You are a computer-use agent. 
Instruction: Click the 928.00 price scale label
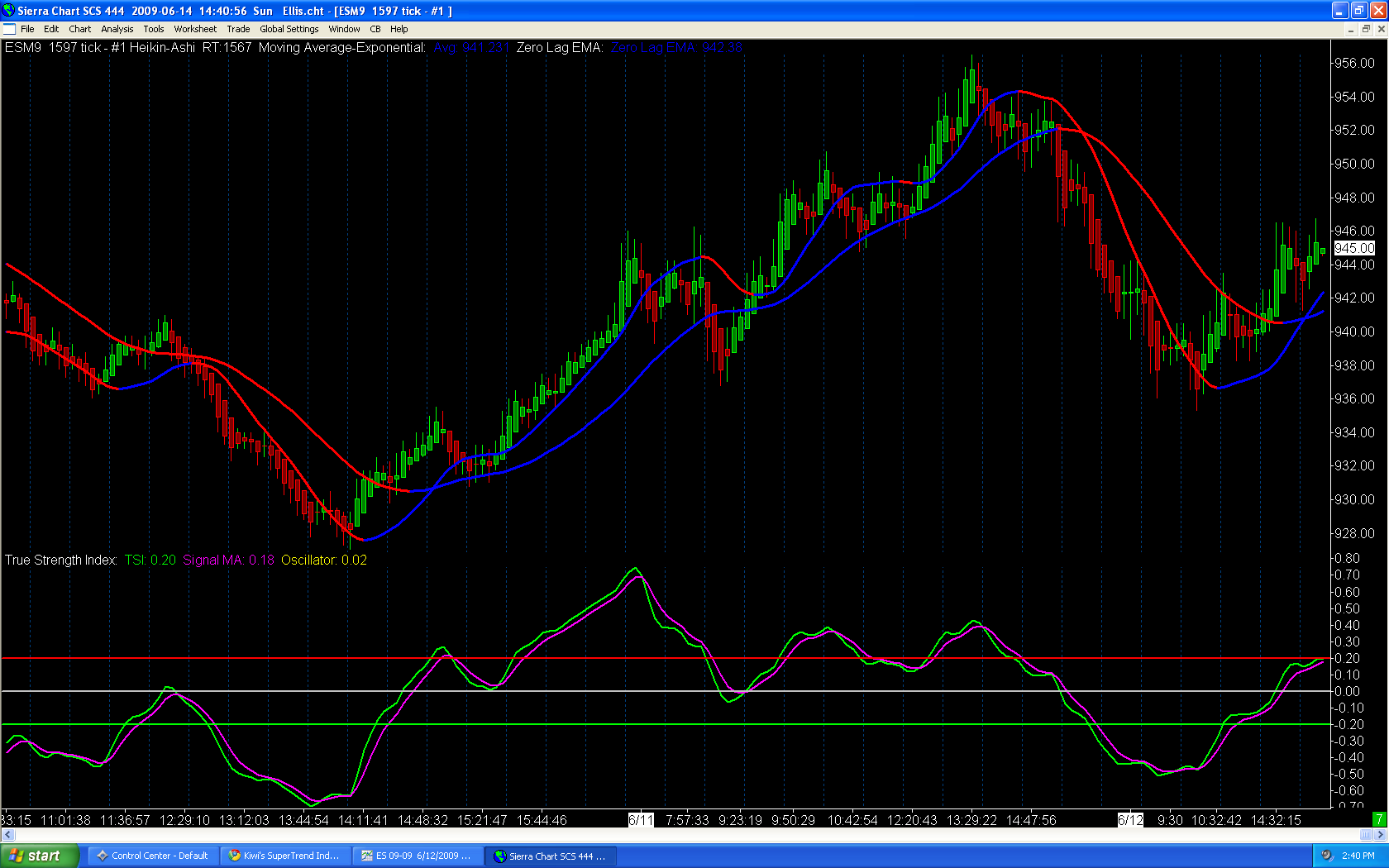tap(1354, 533)
